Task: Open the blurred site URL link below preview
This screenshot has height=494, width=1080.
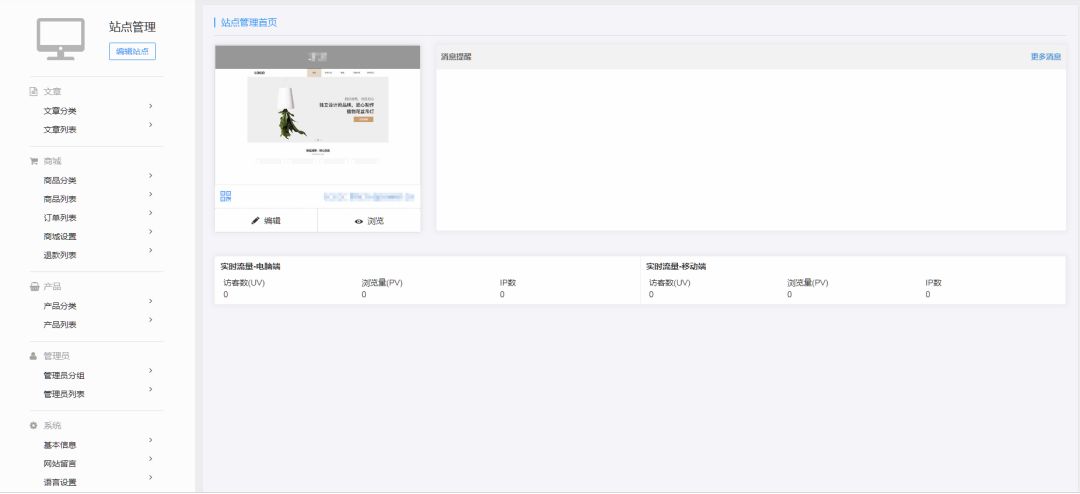Action: [x=368, y=197]
